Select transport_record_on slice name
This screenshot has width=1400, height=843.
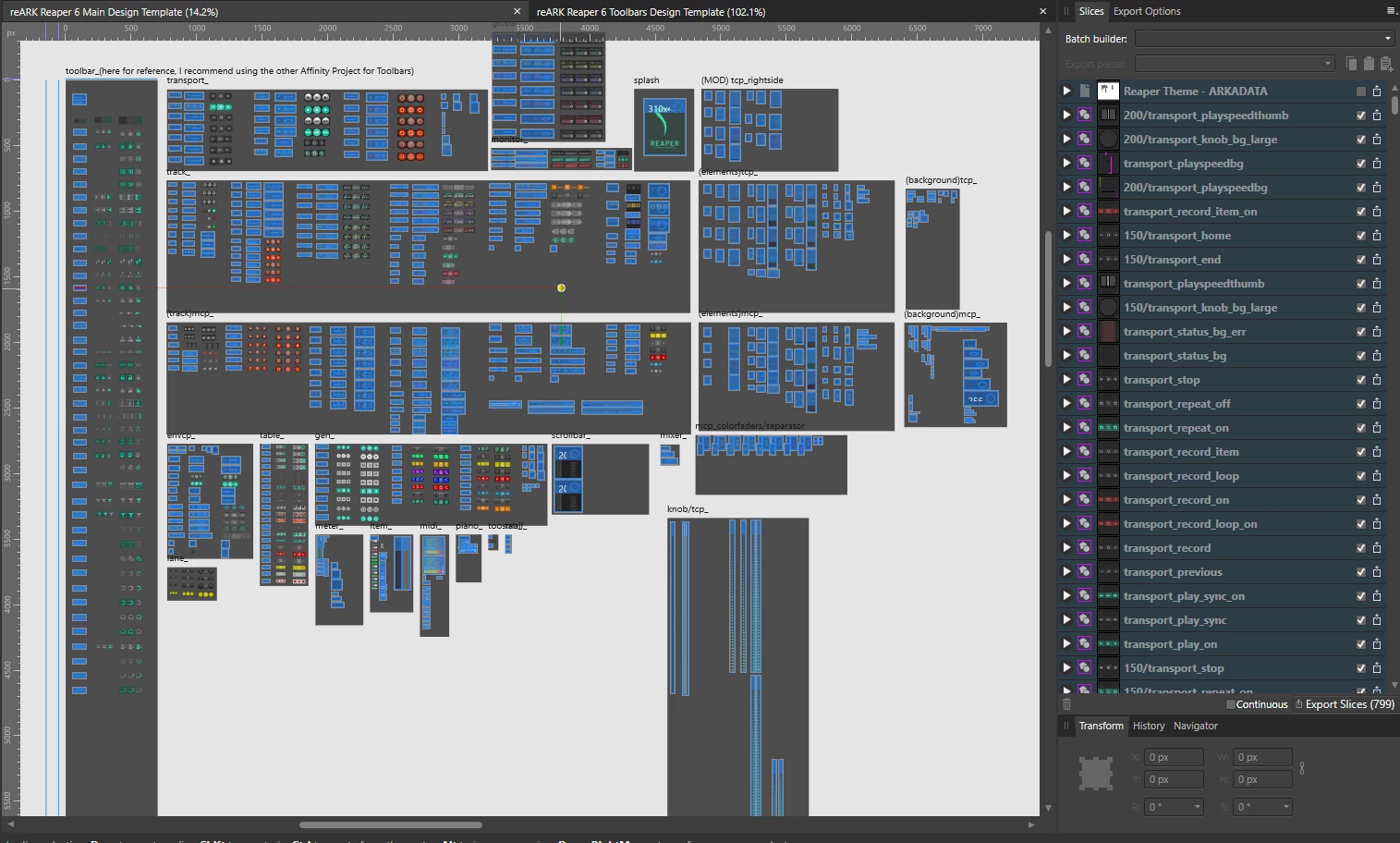point(1175,500)
